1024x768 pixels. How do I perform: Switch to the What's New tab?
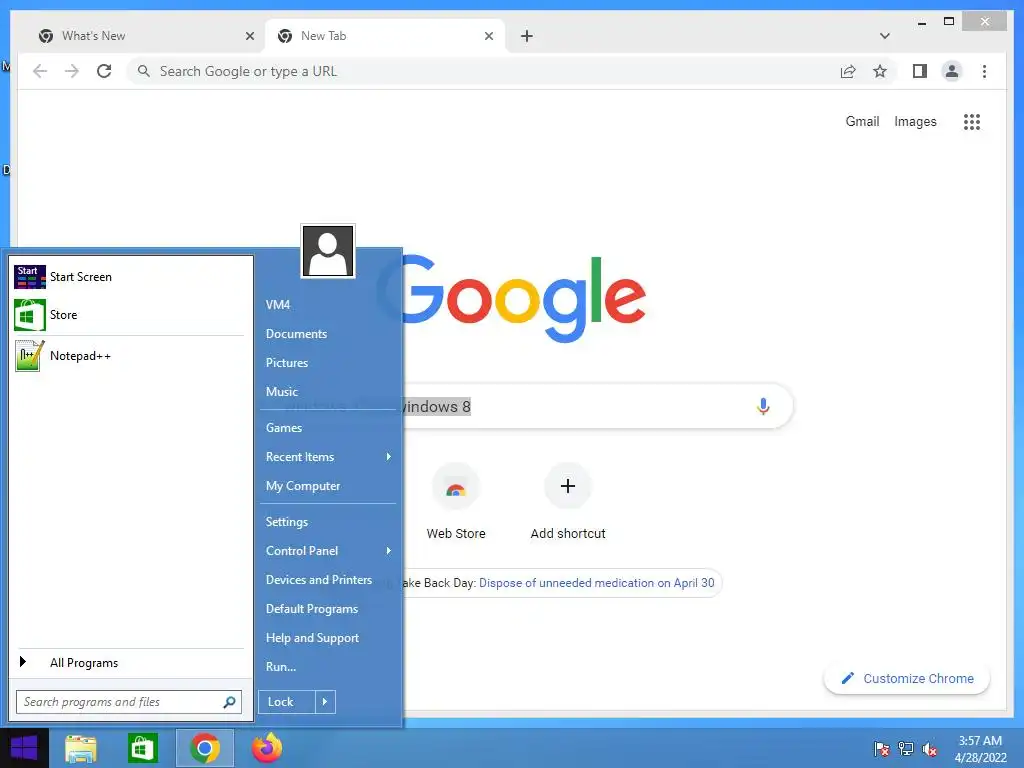[x=146, y=36]
